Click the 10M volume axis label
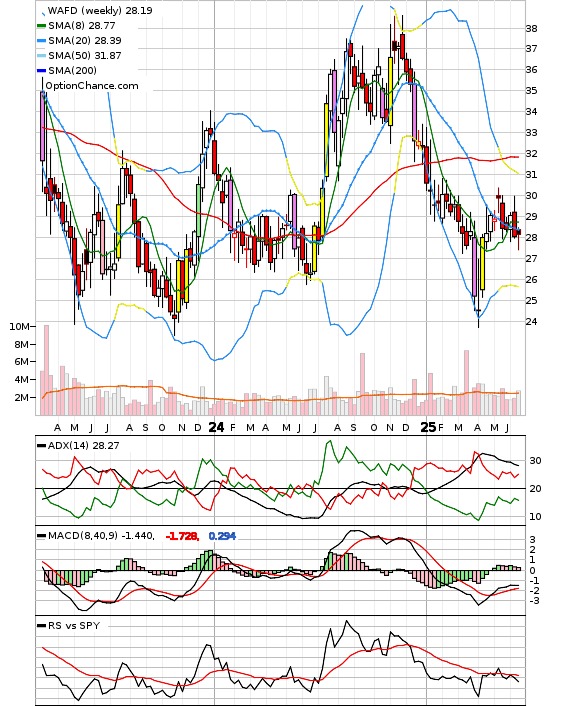566x706 pixels. click(x=19, y=326)
